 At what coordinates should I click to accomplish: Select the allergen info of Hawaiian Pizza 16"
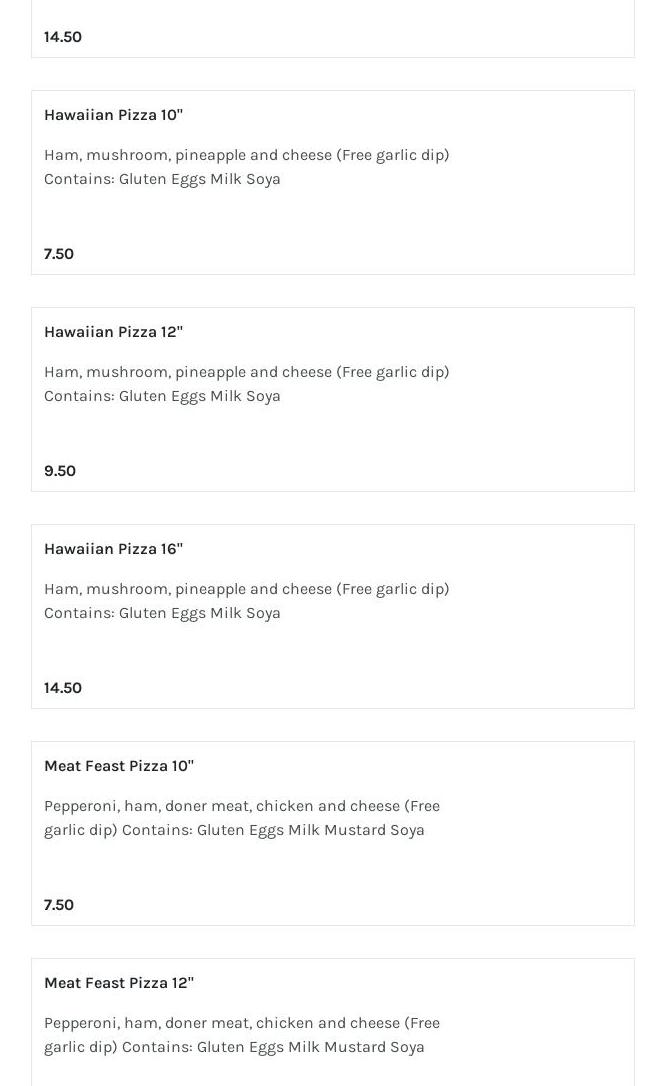pyautogui.click(x=162, y=613)
